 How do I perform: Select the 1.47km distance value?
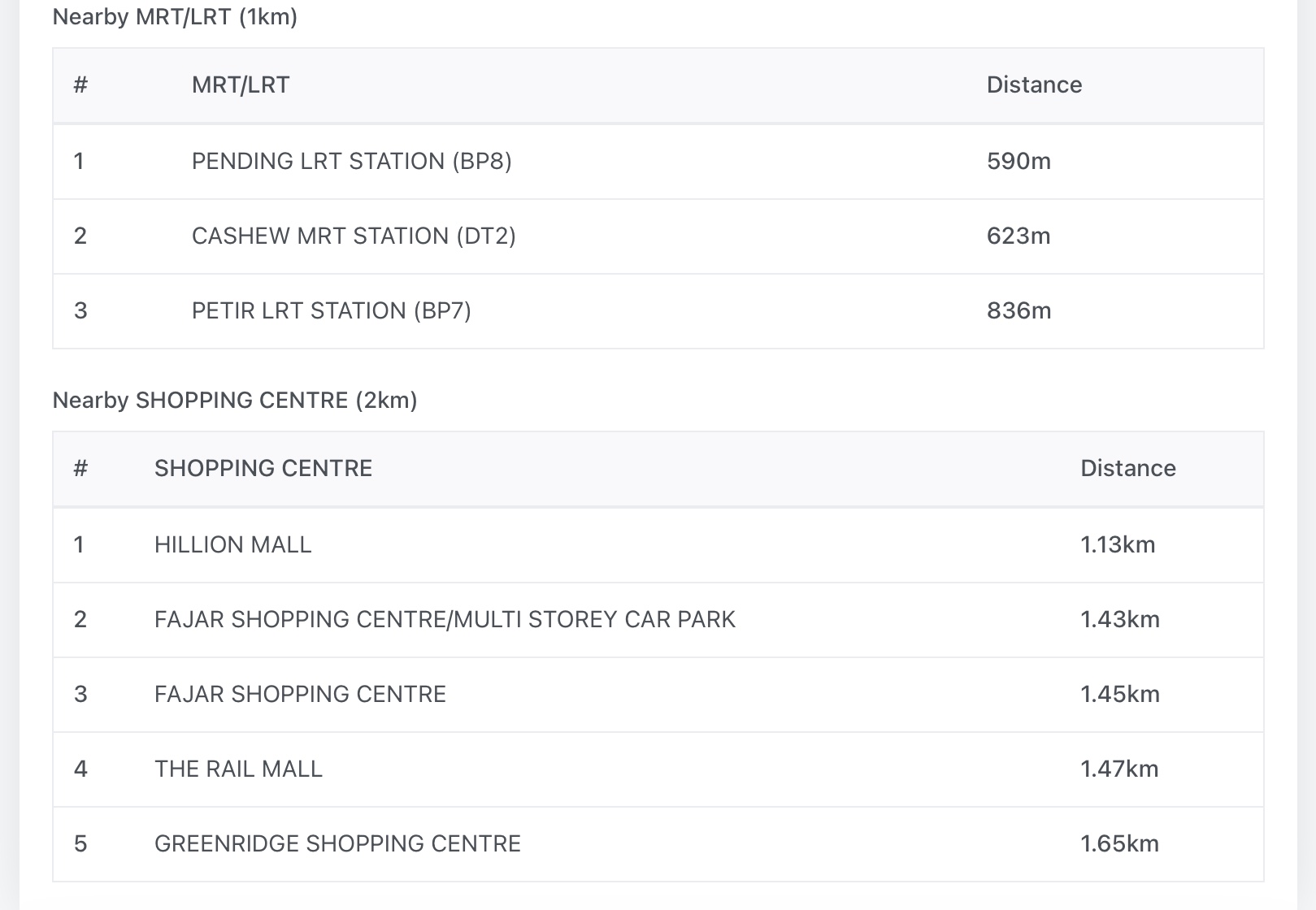pos(1119,769)
